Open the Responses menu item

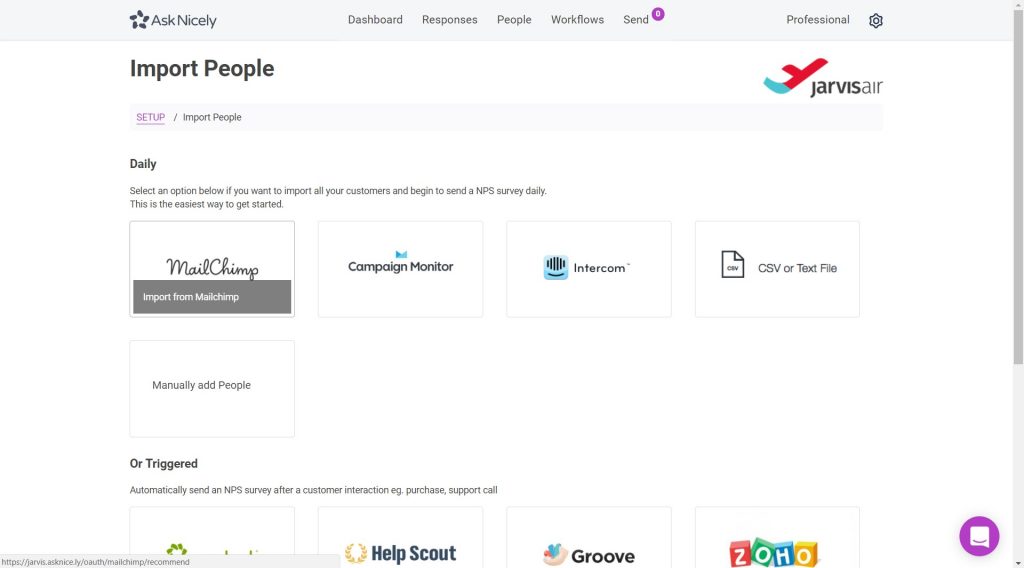[x=449, y=20]
